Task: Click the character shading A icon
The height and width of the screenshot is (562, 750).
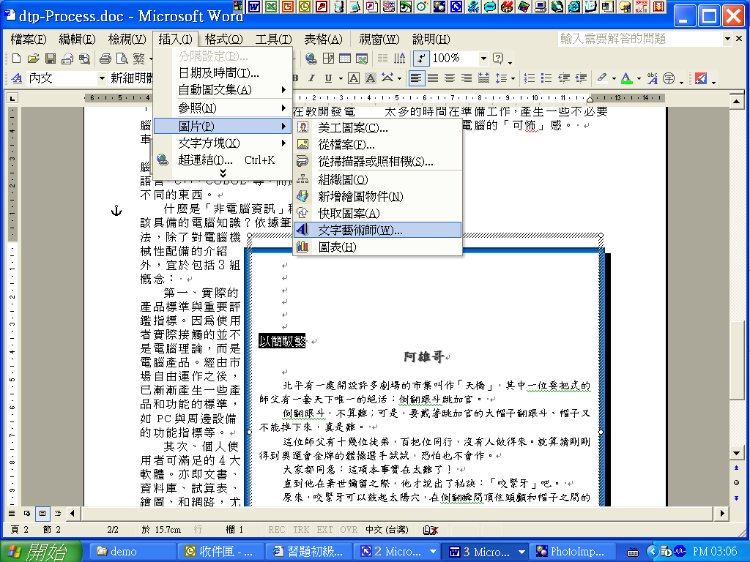Action: pos(370,78)
